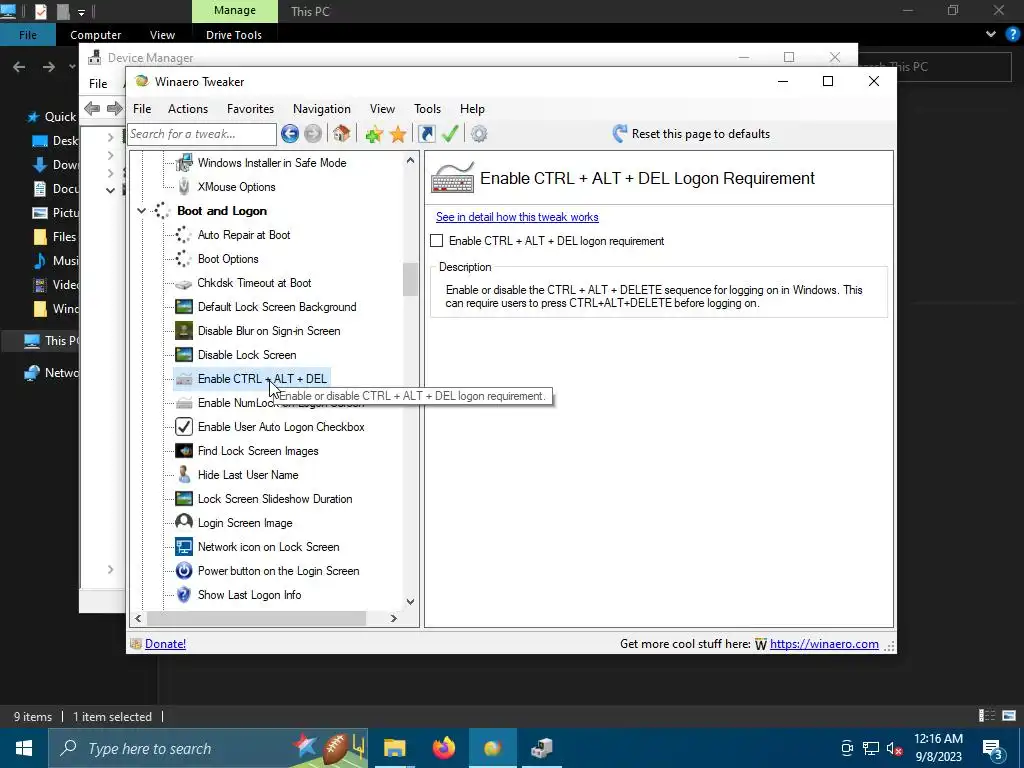The height and width of the screenshot is (768, 1024).
Task: Click the green checkmark apply icon
Action: 450,134
